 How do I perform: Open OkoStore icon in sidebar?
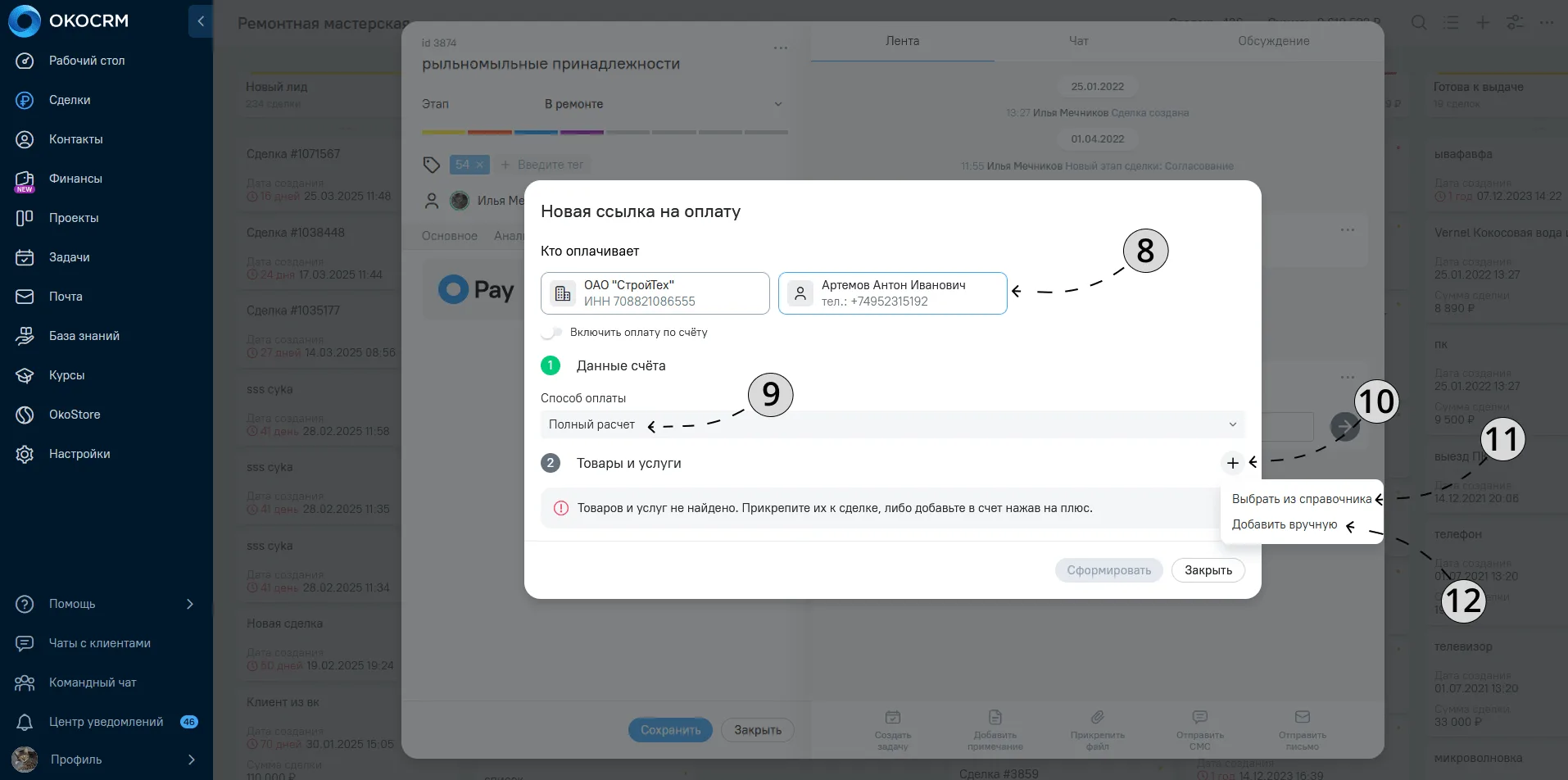pos(25,415)
